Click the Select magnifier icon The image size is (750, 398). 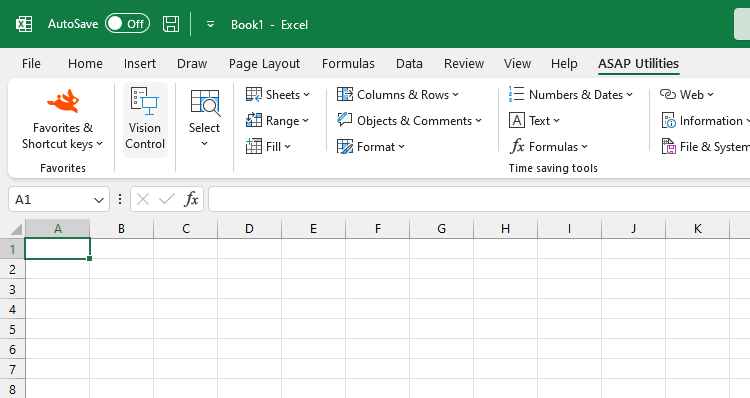[205, 102]
